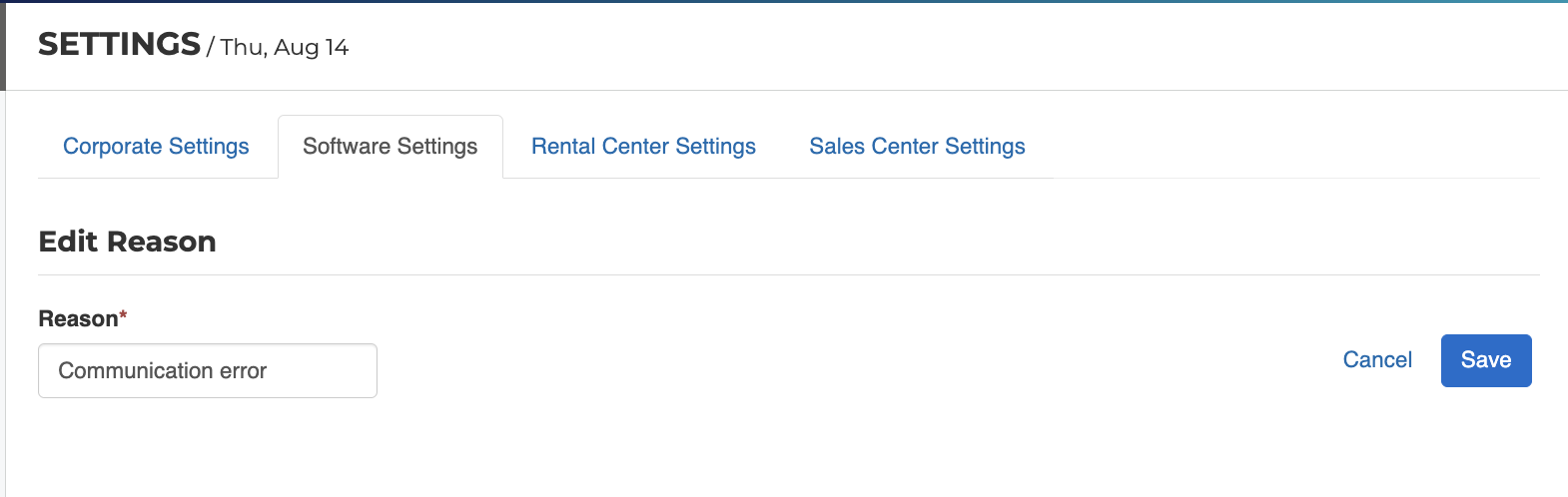Click the dark gray sidebar strip at left edge
This screenshot has height=497, width=1568.
[x=3, y=45]
